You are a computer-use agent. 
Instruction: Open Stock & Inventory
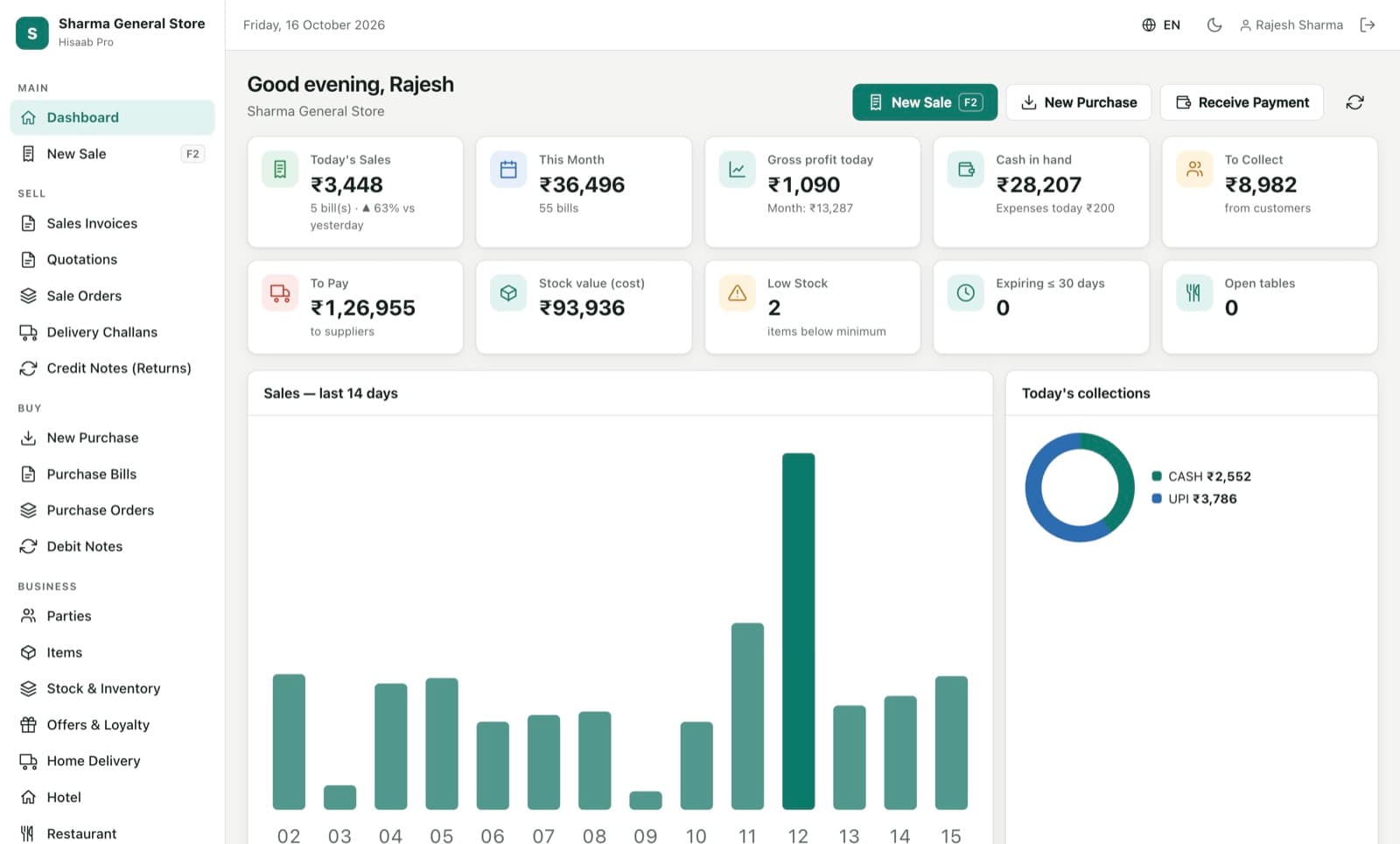pos(112,689)
